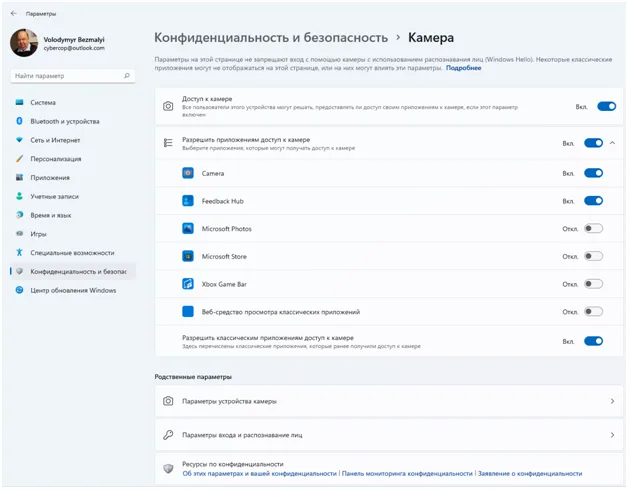Toggle Разрешить приложениям доступ к камере switch
Viewport: 630px width, 491px height.
point(593,143)
